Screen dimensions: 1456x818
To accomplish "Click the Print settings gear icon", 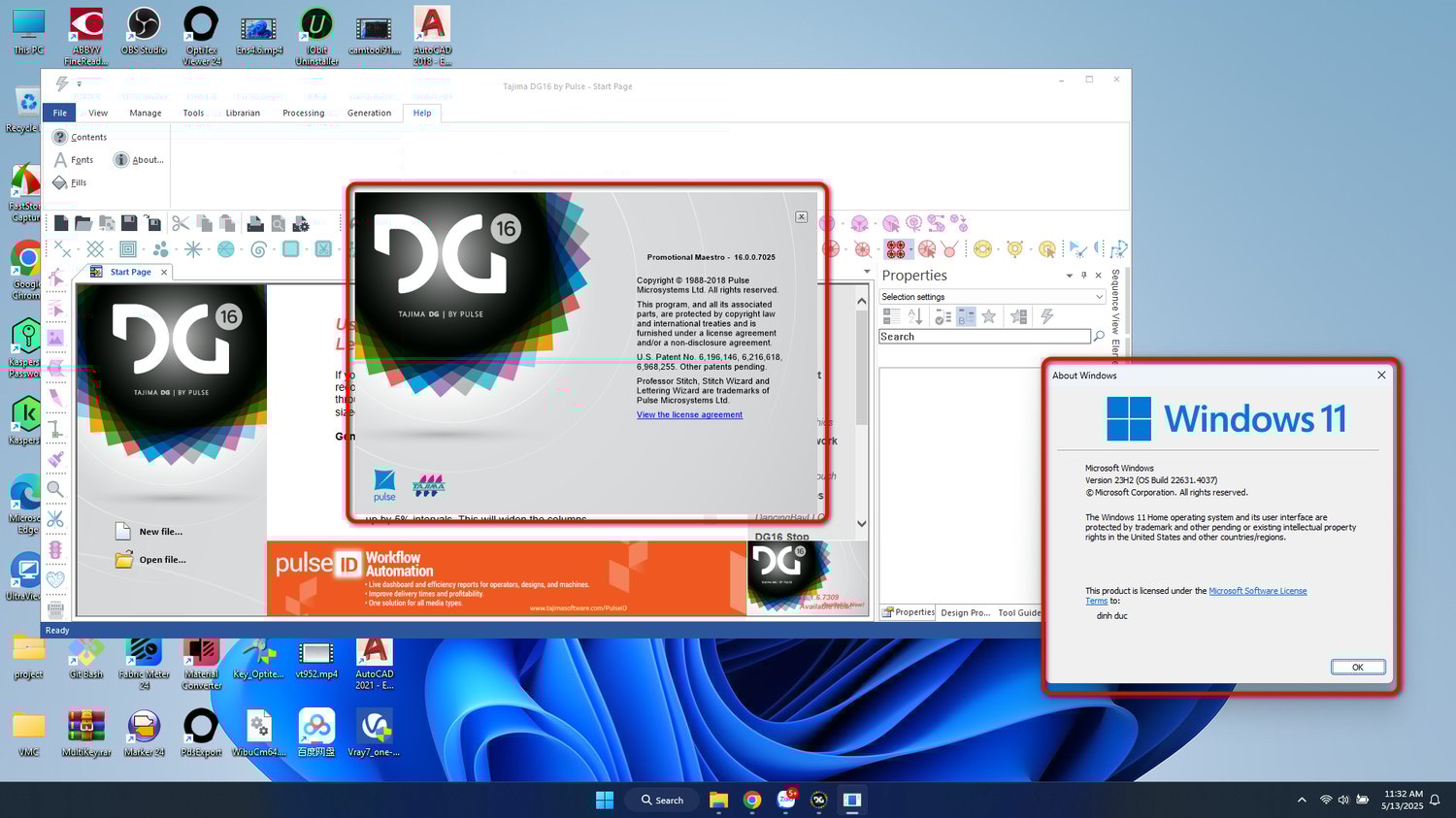I will click(301, 224).
